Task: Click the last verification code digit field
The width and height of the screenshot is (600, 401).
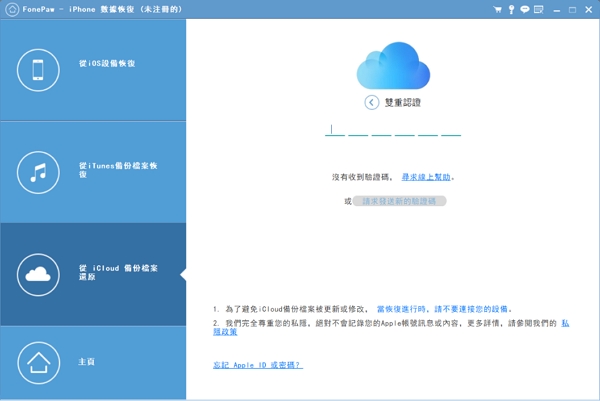Action: (x=451, y=129)
